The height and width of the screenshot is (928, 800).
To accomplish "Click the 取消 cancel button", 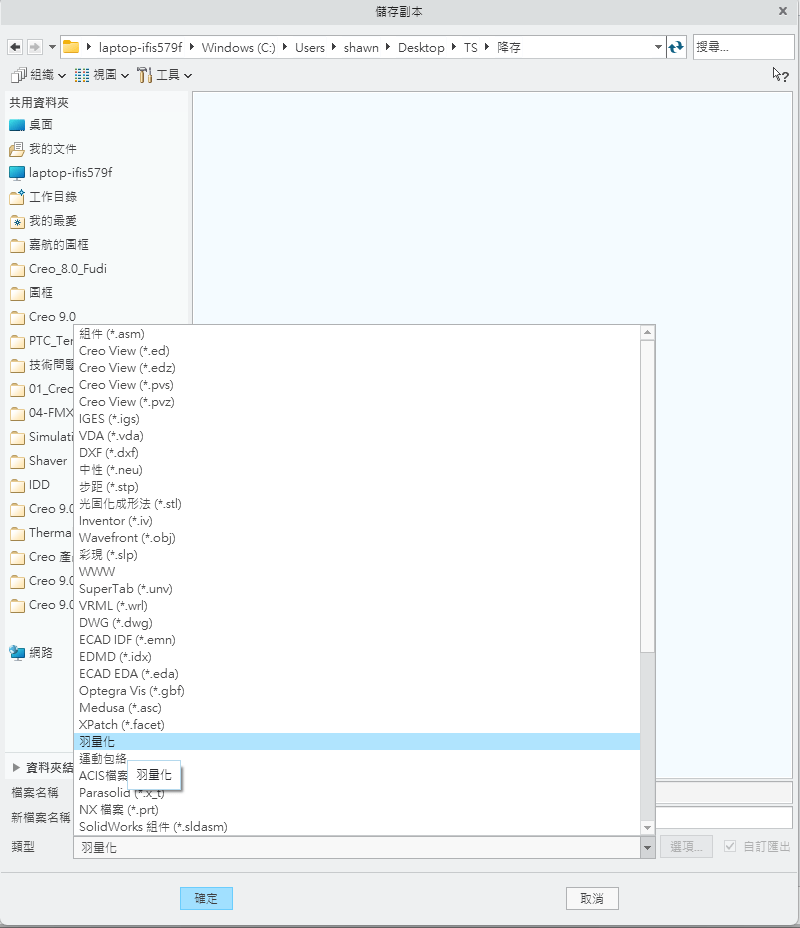I will (592, 898).
